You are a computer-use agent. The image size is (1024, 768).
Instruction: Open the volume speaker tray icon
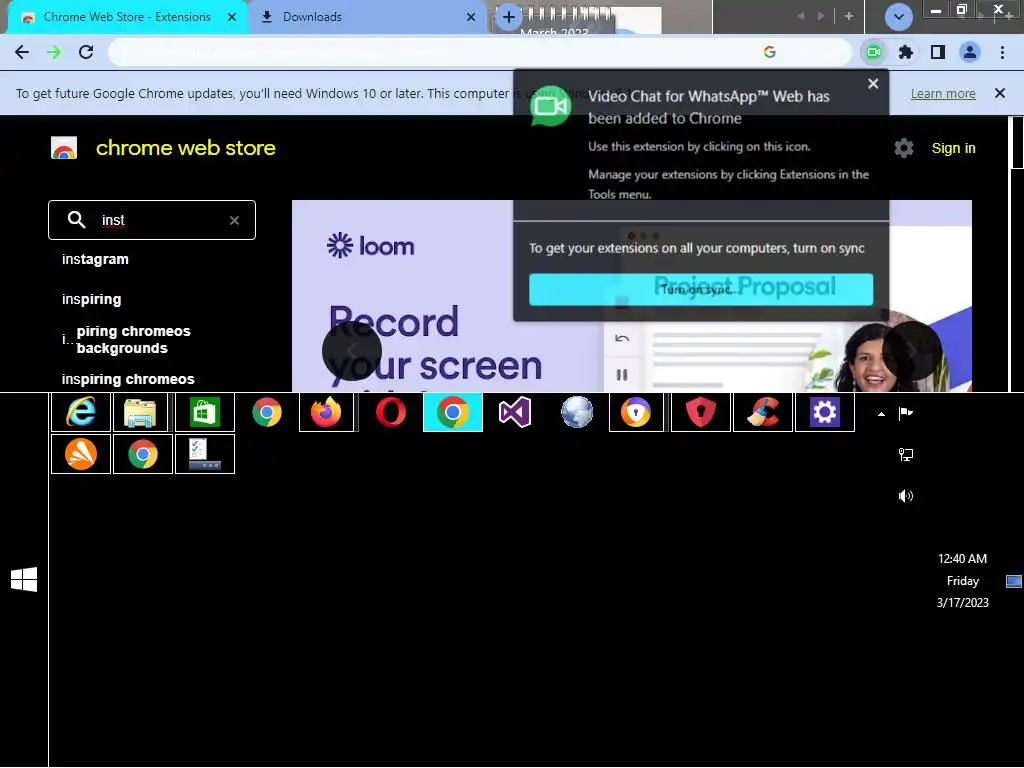[906, 496]
